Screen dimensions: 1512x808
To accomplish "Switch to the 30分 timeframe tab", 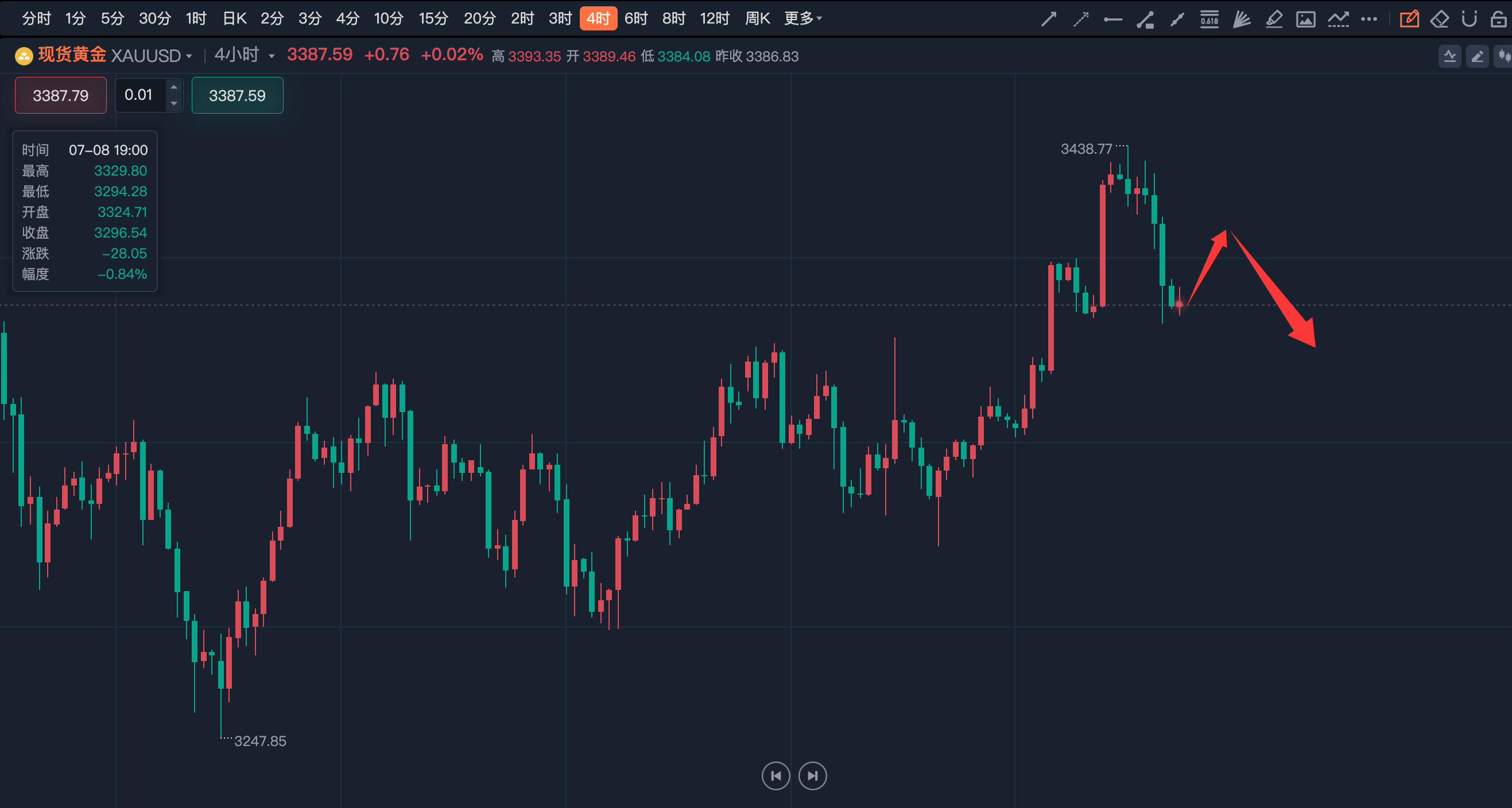I will [155, 19].
